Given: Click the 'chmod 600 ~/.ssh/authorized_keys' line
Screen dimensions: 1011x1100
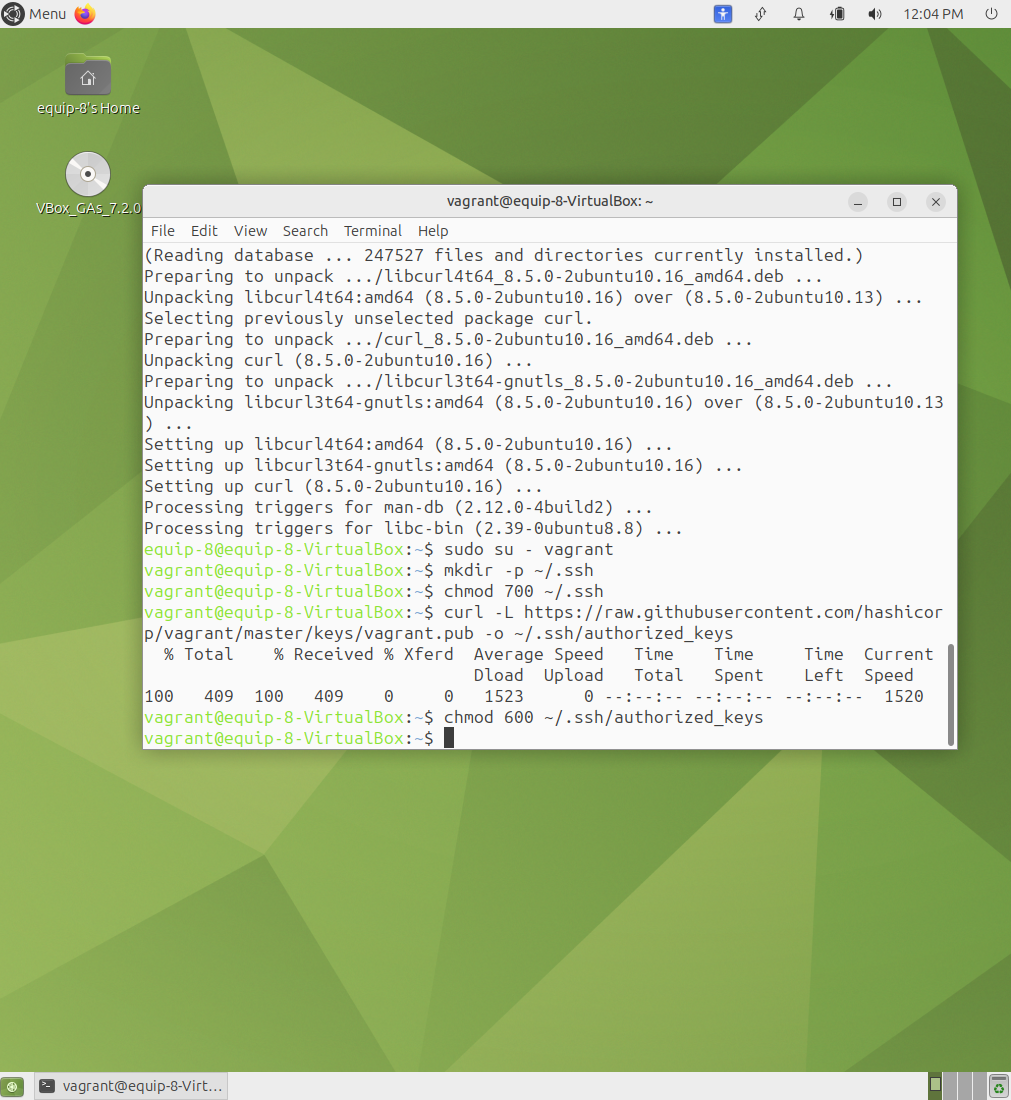Looking at the screenshot, I should tap(454, 718).
